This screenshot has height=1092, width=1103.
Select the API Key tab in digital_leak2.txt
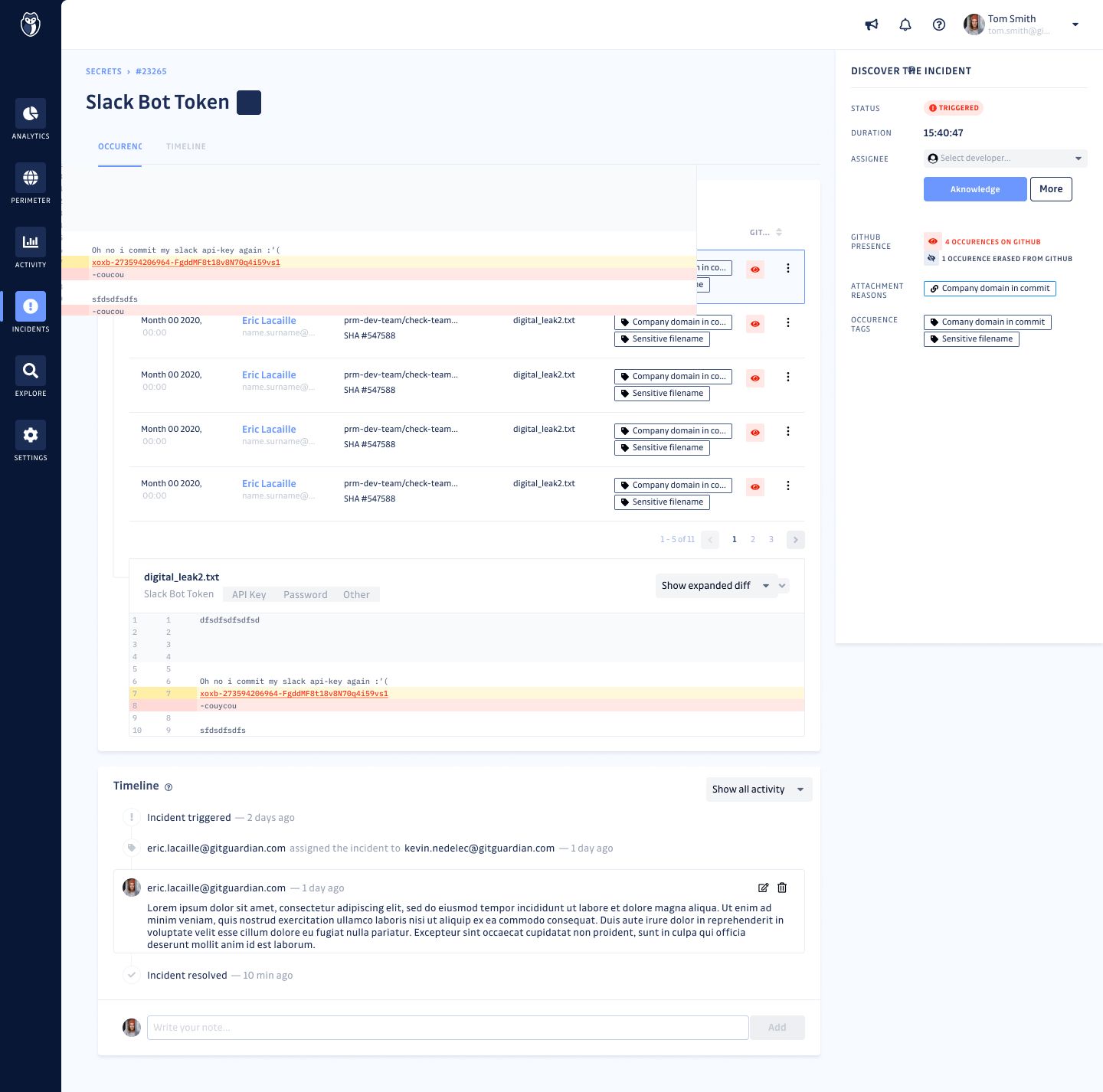pyautogui.click(x=247, y=594)
